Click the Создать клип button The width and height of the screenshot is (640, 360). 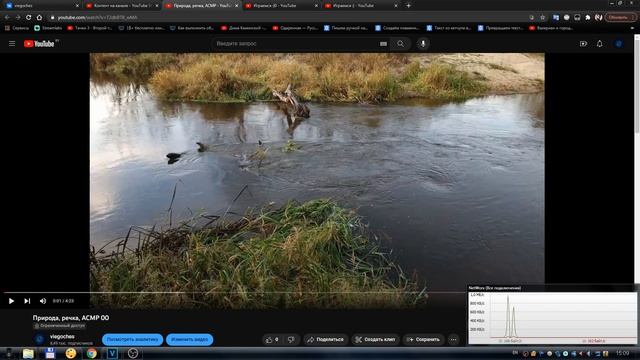coord(375,339)
